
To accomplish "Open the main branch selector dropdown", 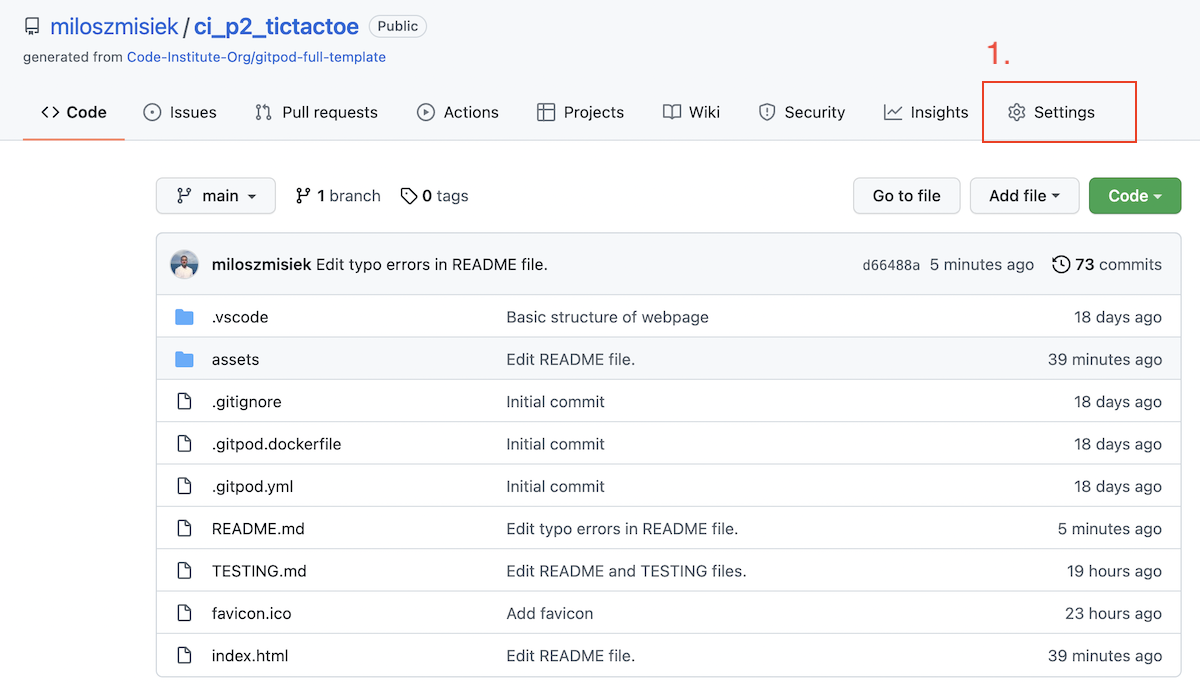I will 215,196.
